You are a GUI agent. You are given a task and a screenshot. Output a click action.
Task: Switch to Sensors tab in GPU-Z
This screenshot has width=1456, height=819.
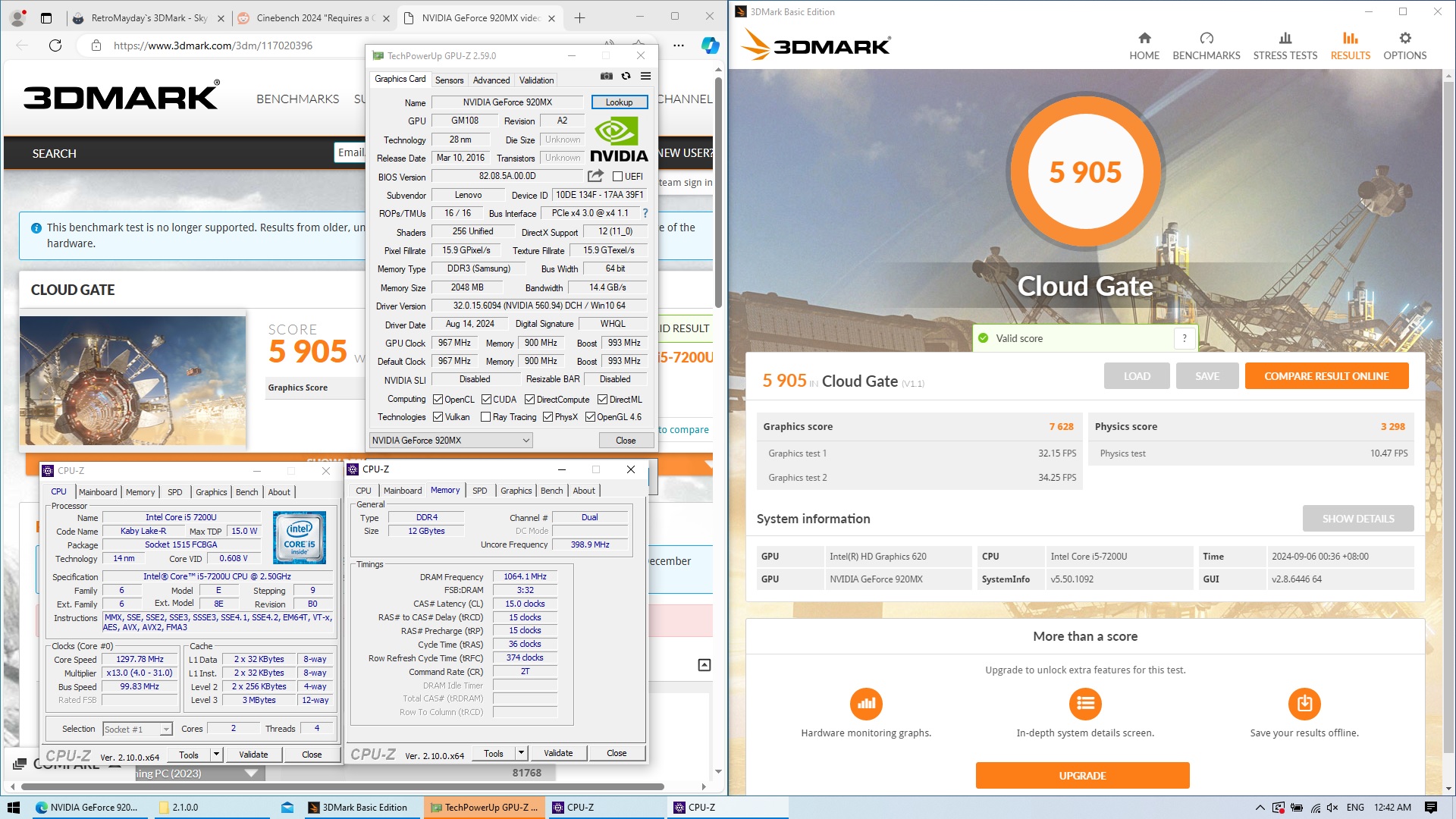449,80
